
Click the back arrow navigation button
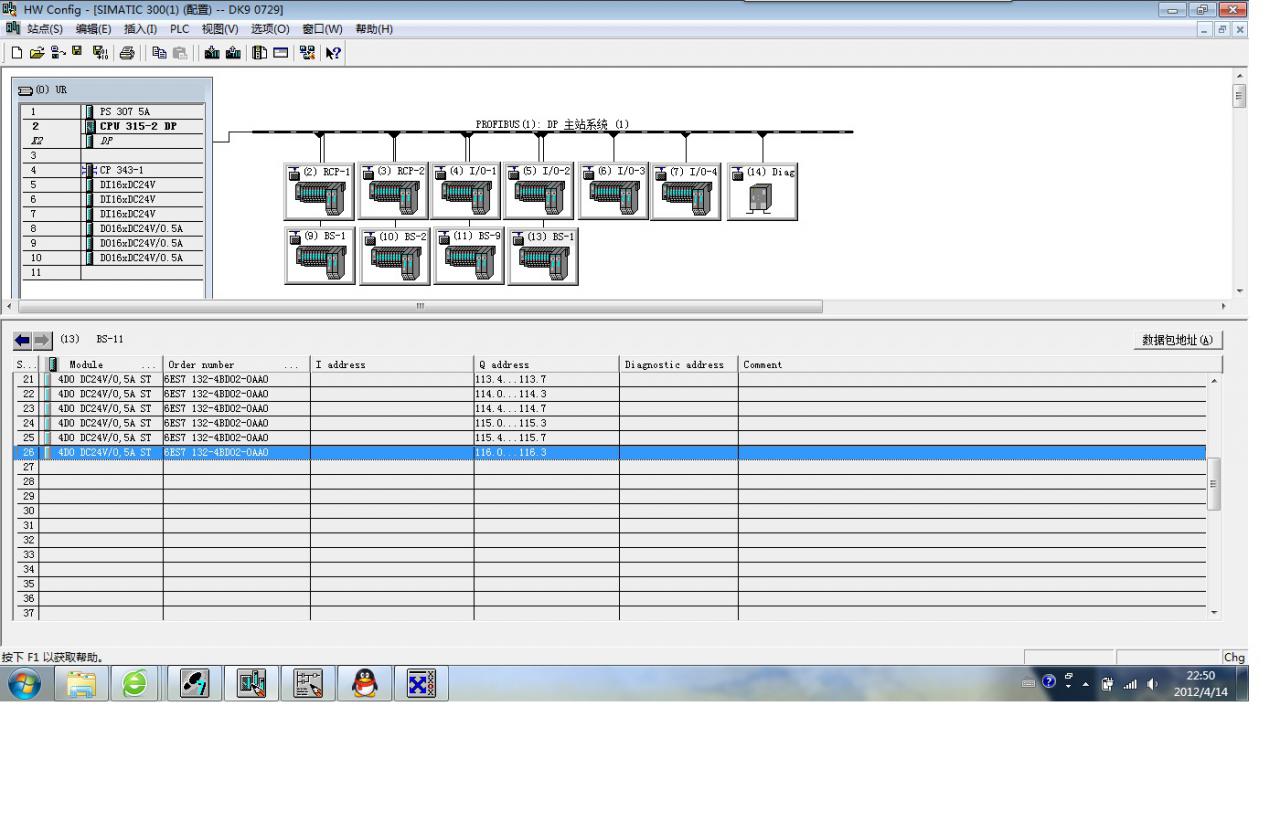pos(26,339)
